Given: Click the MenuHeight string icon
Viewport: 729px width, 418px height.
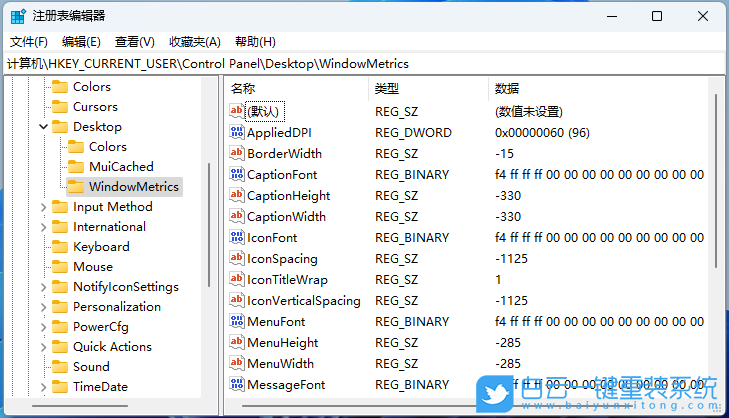Looking at the screenshot, I should 237,342.
